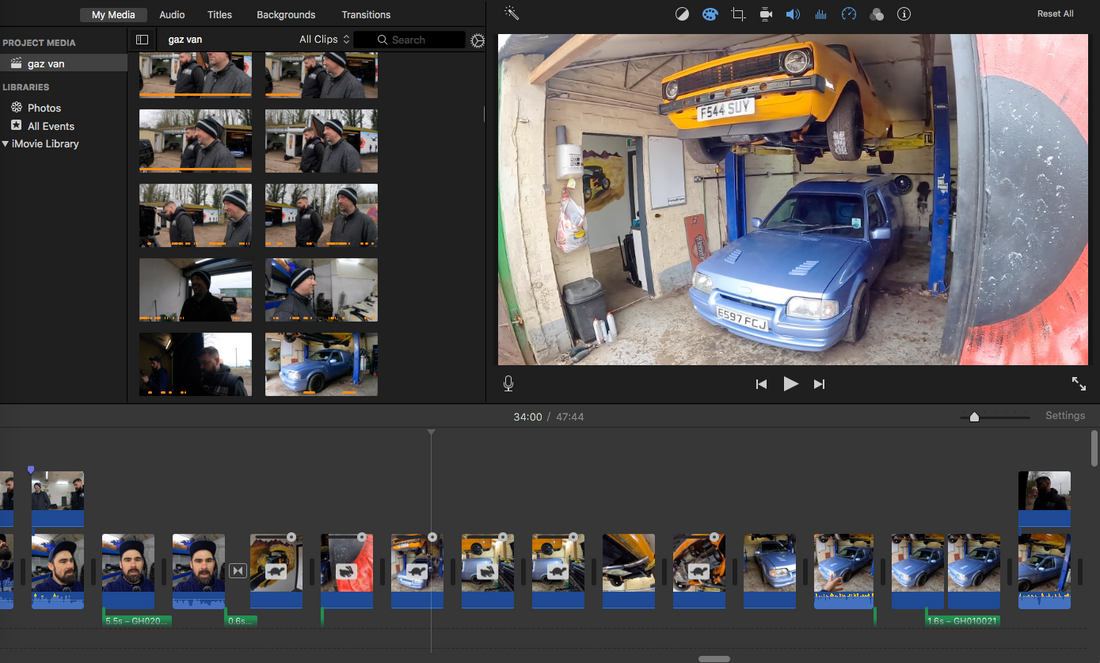
Task: Toggle the libraries sidebar list
Action: point(142,40)
